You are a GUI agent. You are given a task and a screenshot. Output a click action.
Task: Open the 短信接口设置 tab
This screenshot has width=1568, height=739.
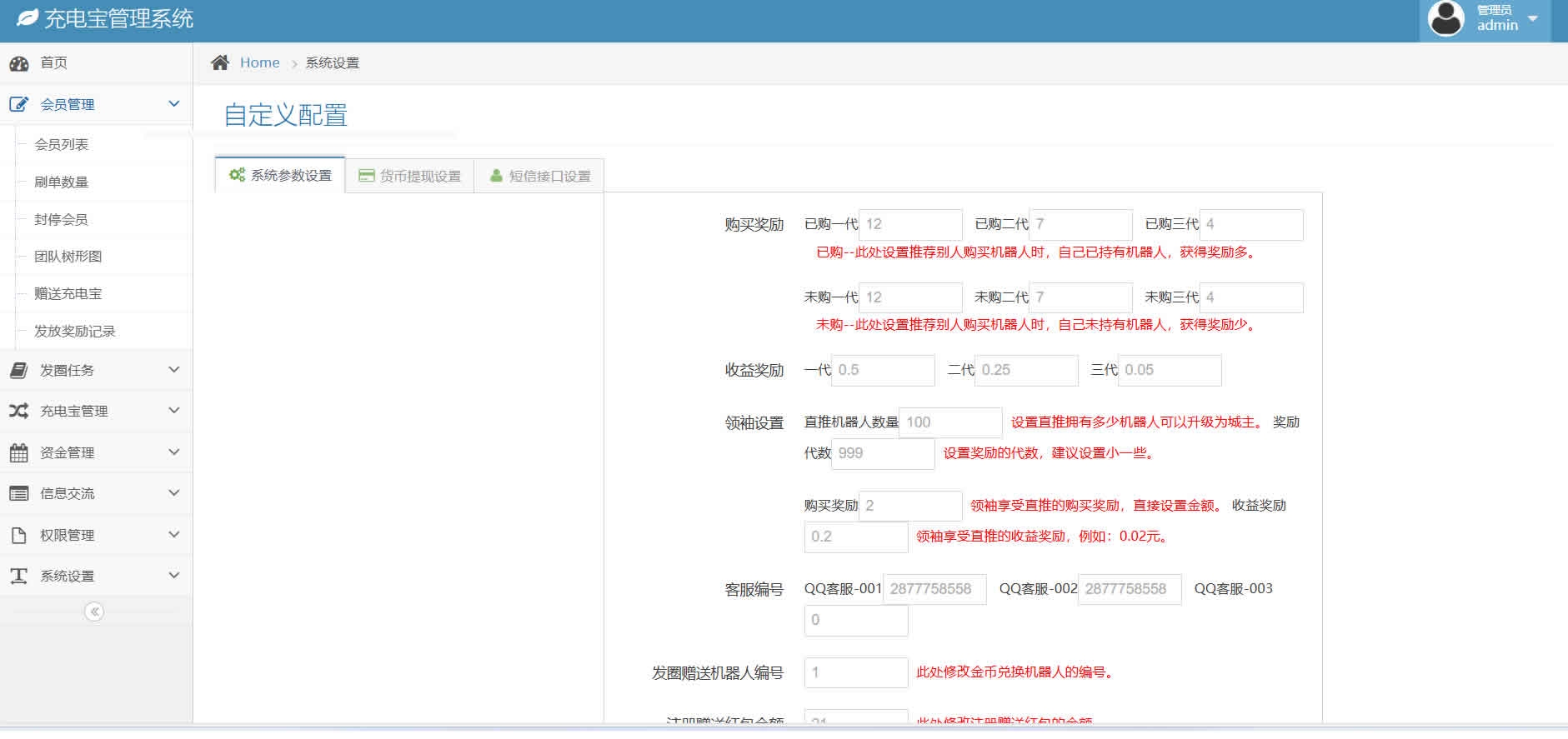click(x=539, y=176)
